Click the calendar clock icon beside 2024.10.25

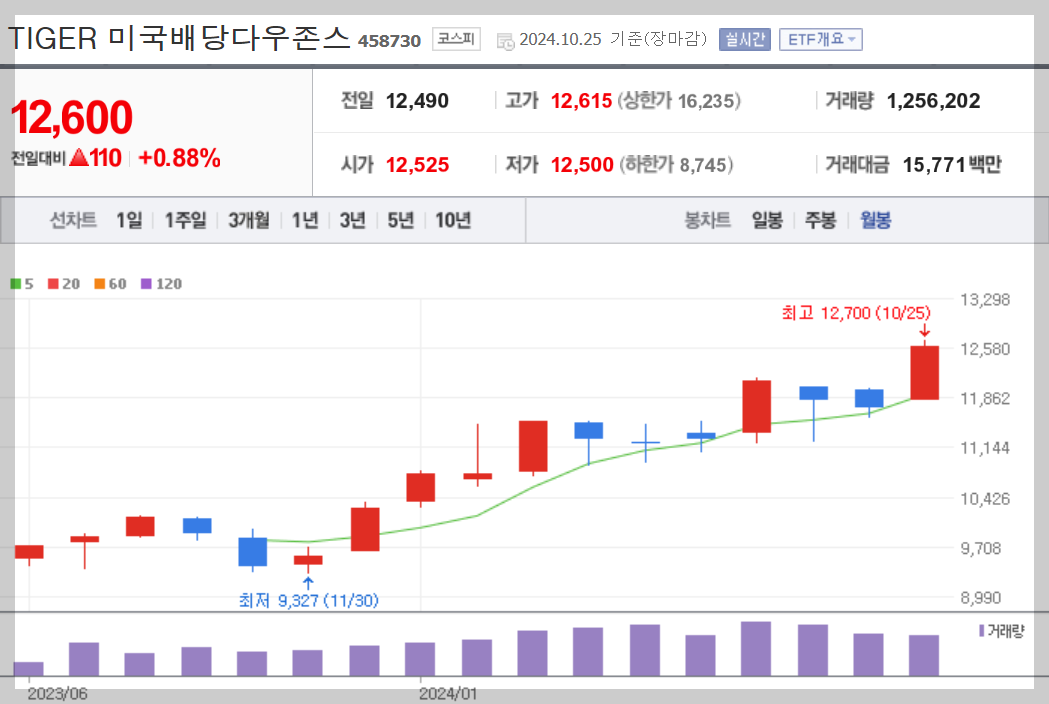click(505, 41)
